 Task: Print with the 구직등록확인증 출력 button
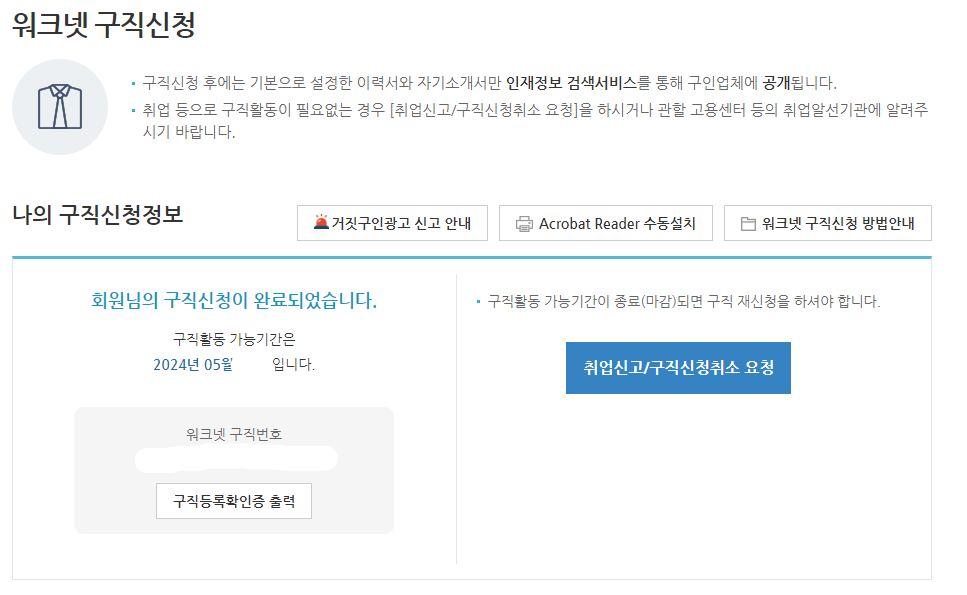pos(235,502)
